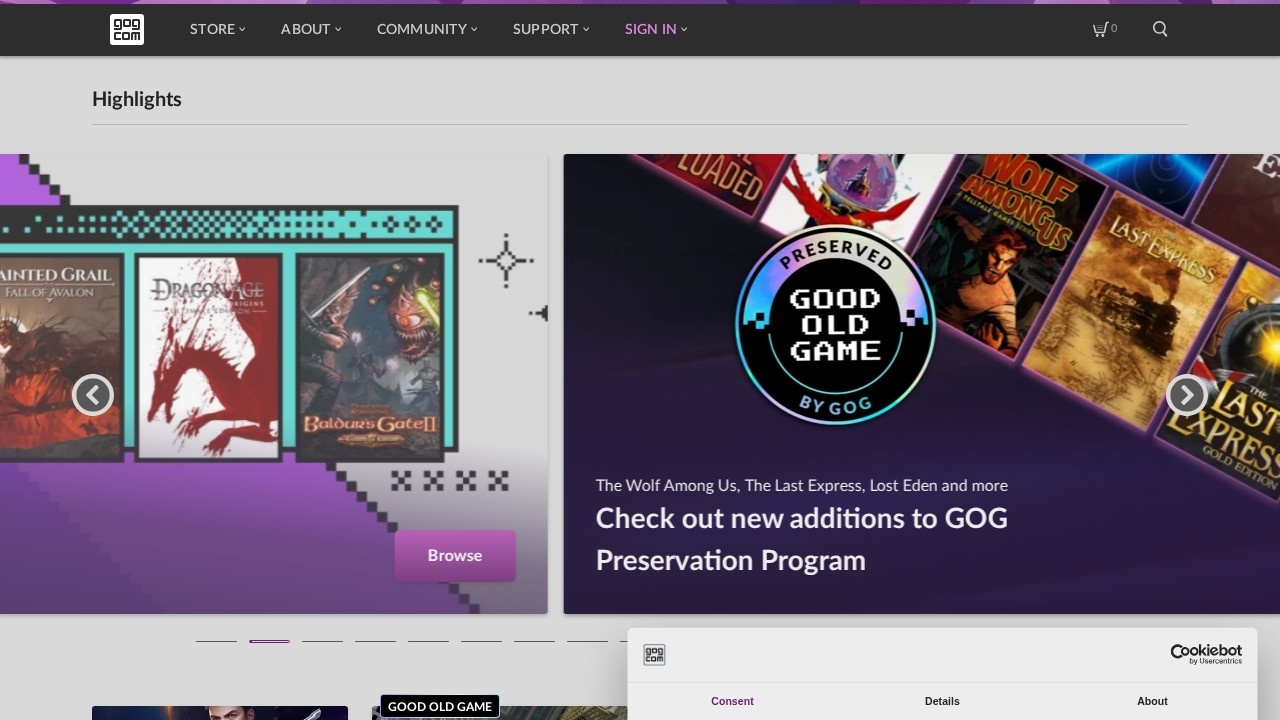Viewport: 1280px width, 720px height.
Task: Open the shopping cart
Action: click(1103, 29)
